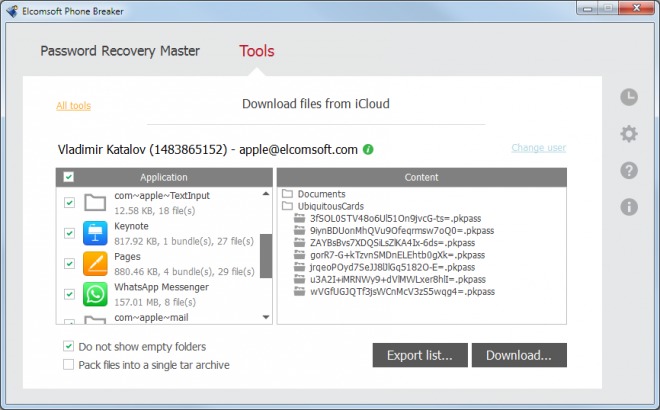Viewport: 660px width, 410px height.
Task: Uncheck the Keynote checkbox
Action: click(x=69, y=233)
